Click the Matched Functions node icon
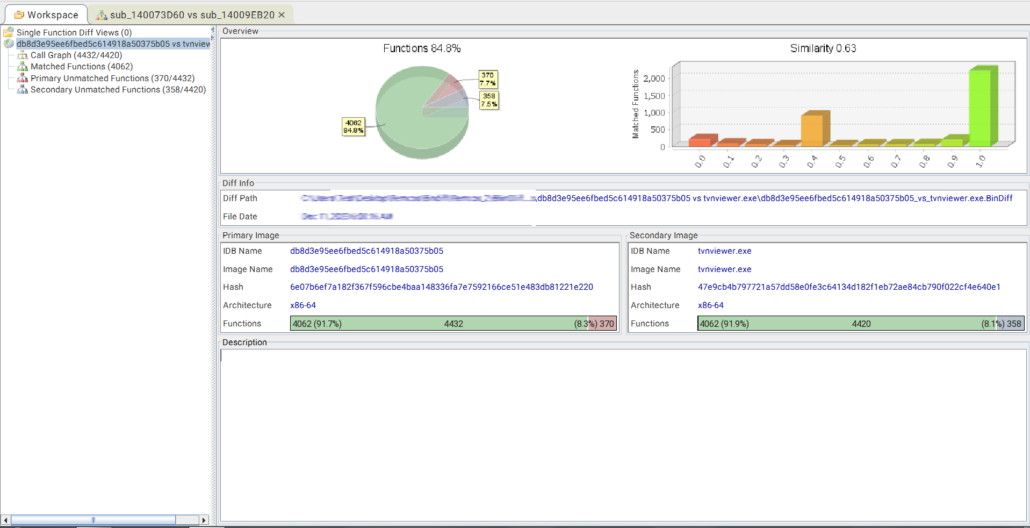 (23, 67)
